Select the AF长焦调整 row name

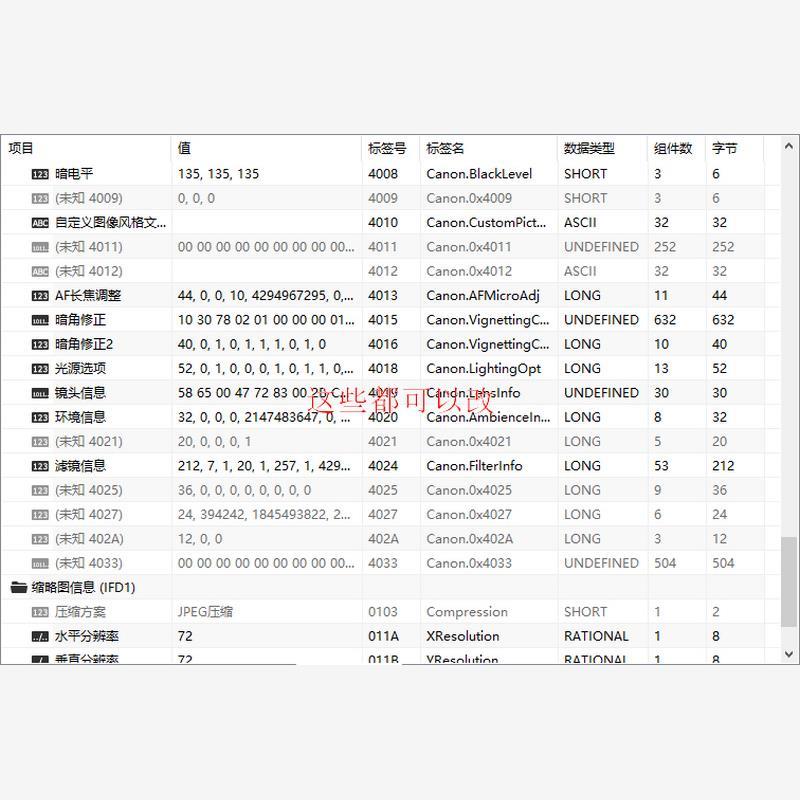point(88,296)
